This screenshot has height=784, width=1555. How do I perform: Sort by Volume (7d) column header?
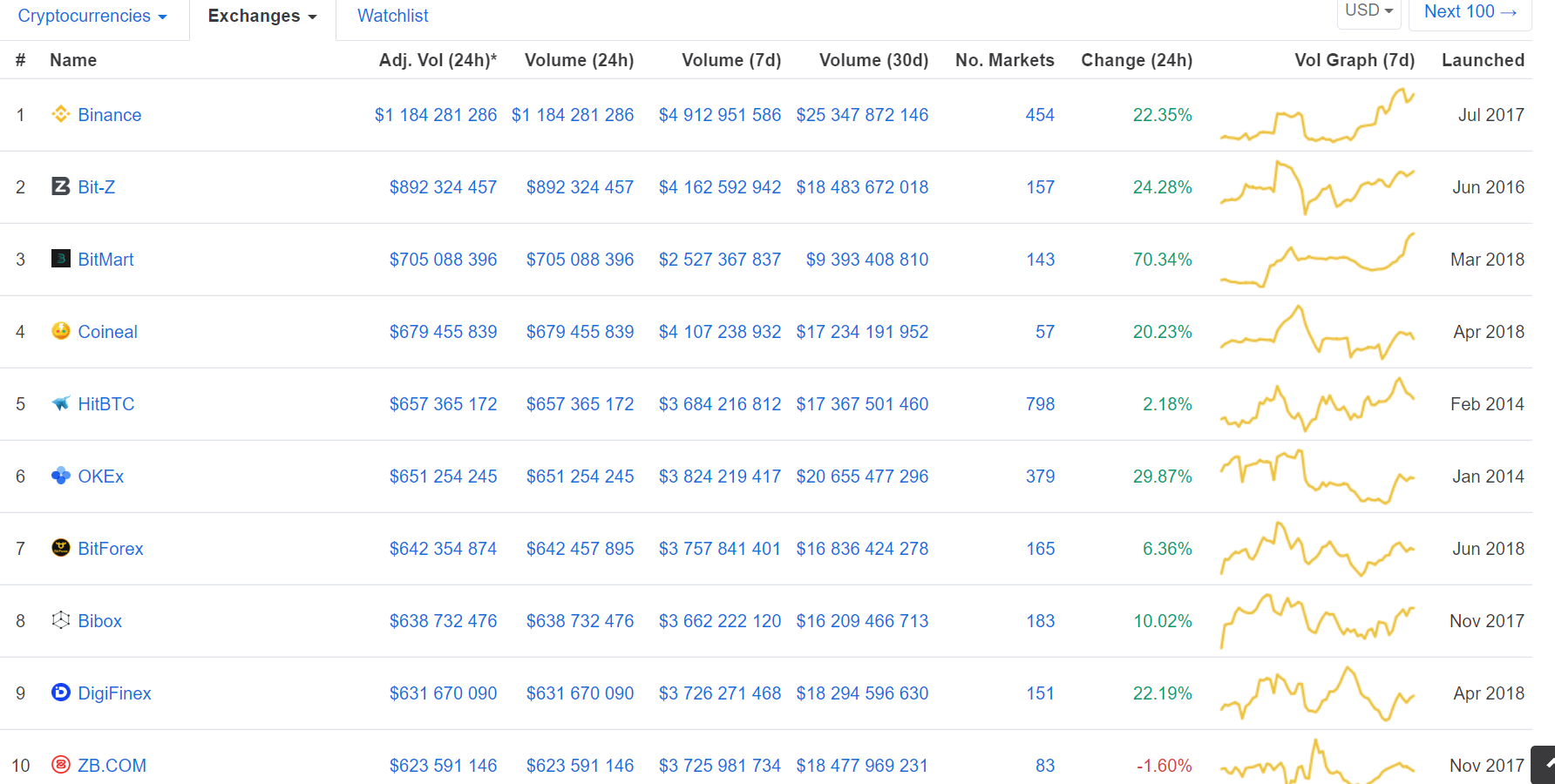pos(731,60)
